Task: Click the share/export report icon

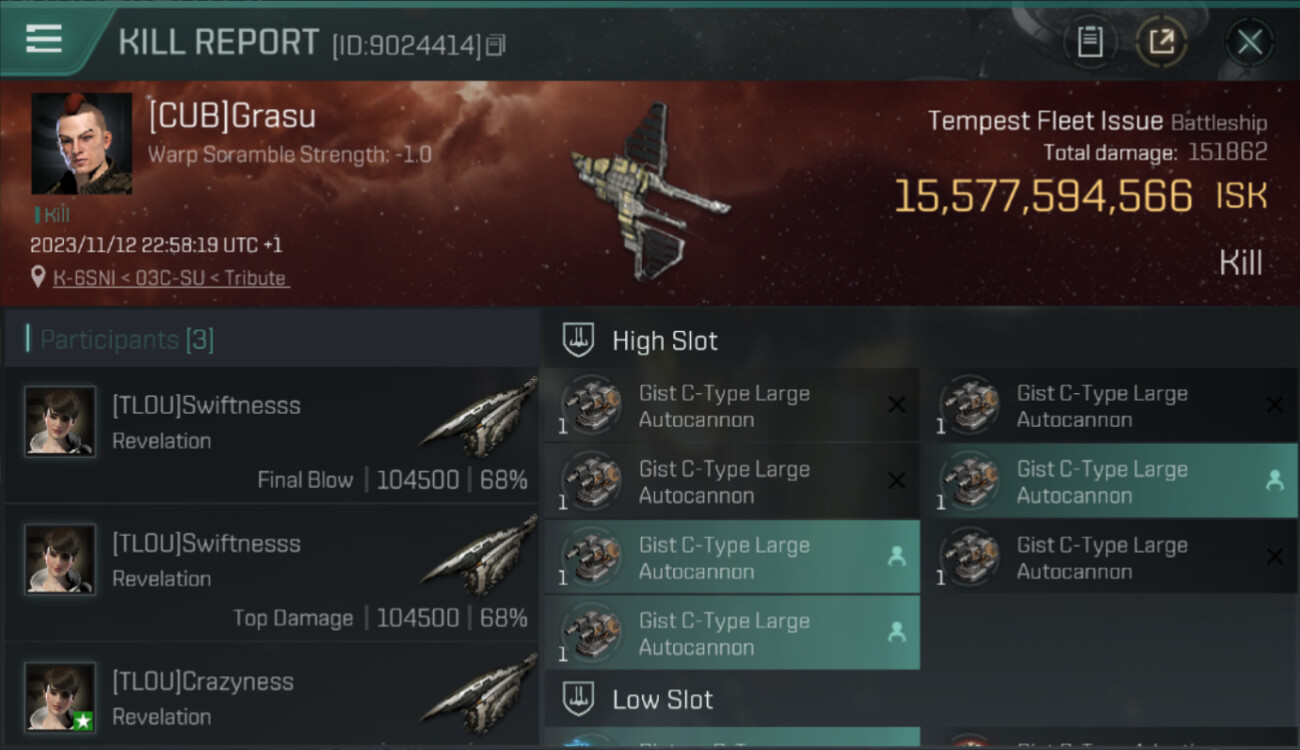Action: point(1161,42)
